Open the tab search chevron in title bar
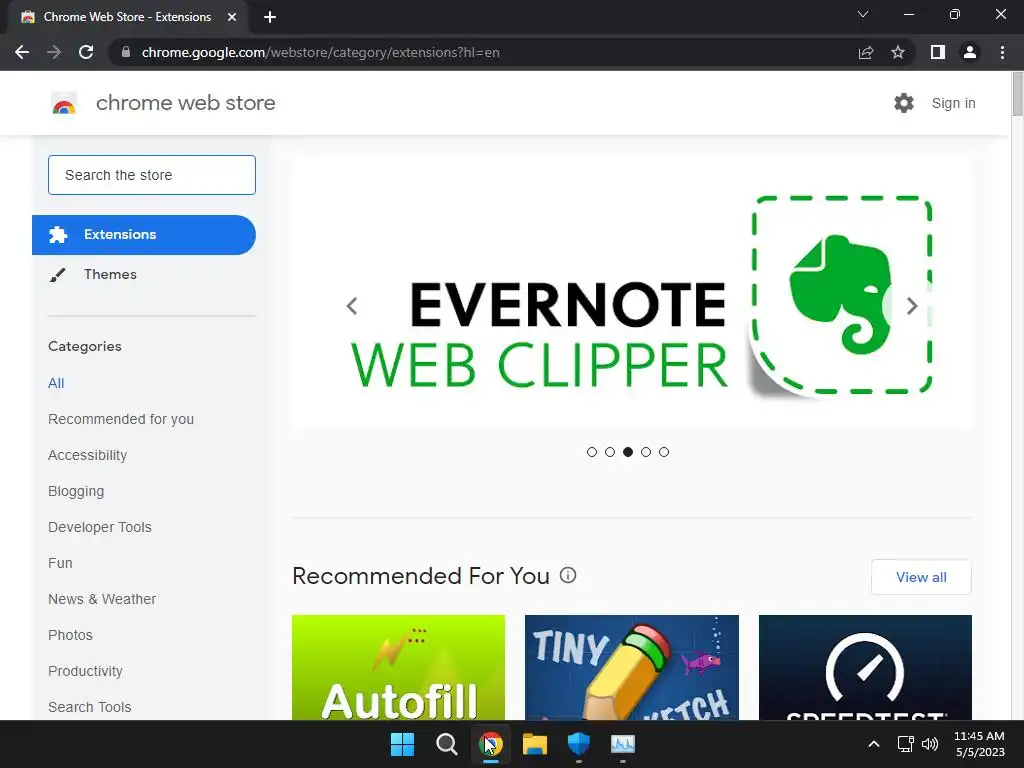The image size is (1024, 768). tap(863, 14)
